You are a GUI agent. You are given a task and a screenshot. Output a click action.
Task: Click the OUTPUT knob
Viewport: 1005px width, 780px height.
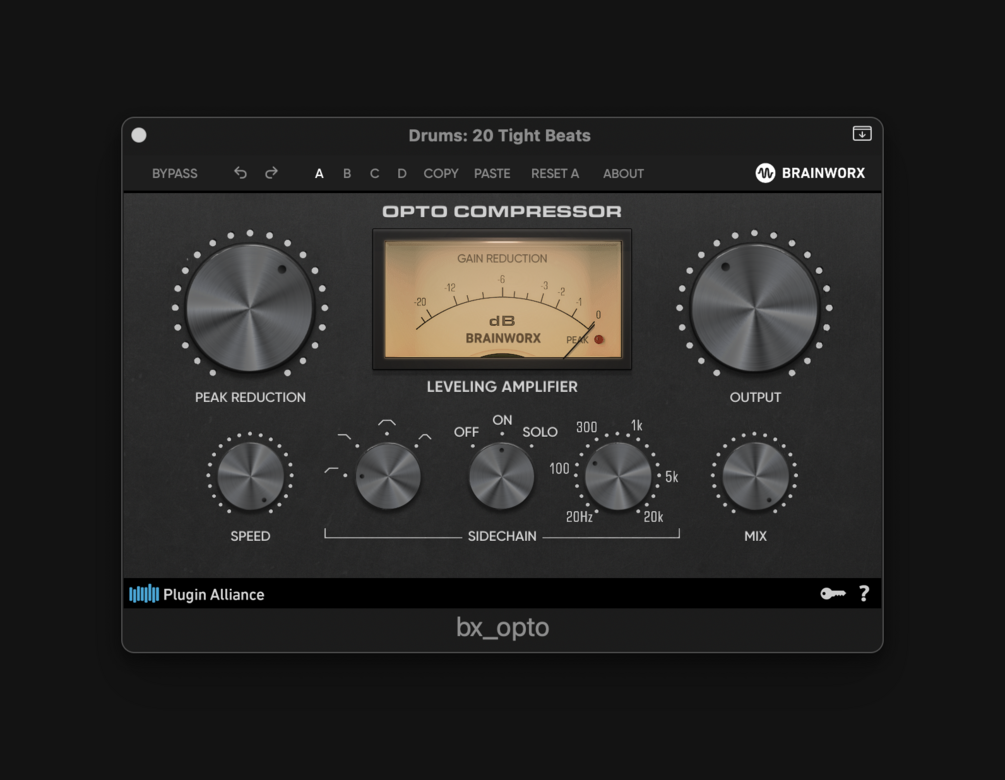point(754,308)
